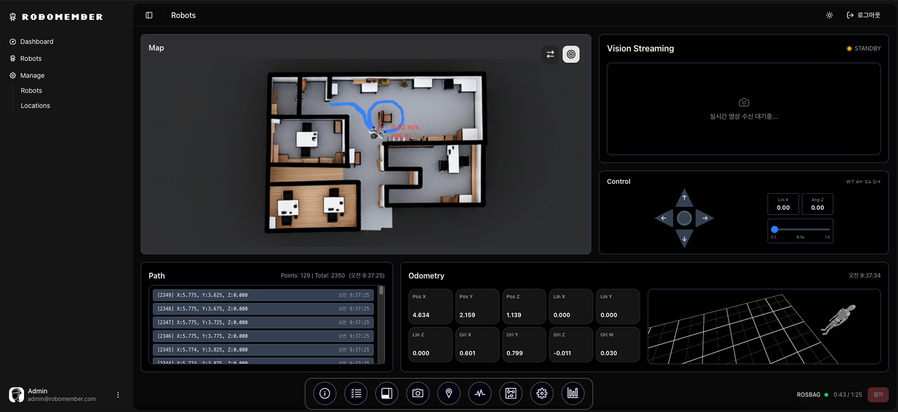Viewport: 898px width, 412px height.
Task: Select Locations under Manage
Action: [x=35, y=105]
